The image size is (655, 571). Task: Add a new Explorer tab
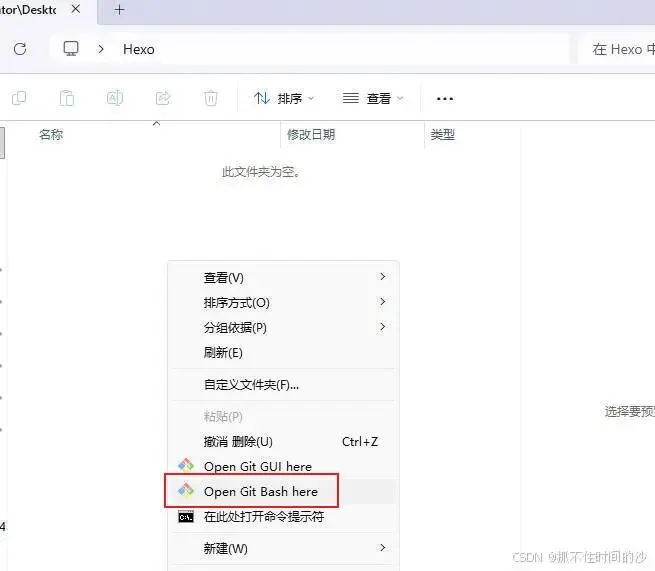coord(119,10)
